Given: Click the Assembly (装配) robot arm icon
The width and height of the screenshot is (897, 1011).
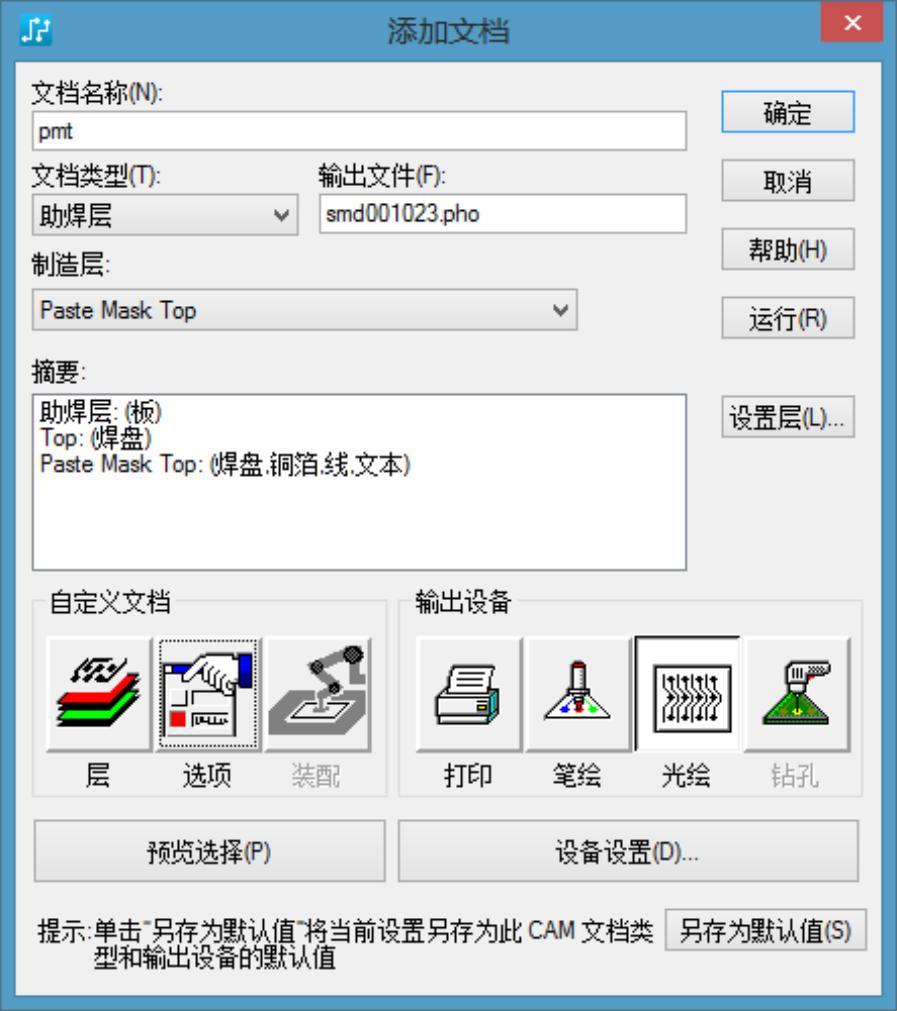Looking at the screenshot, I should pyautogui.click(x=318, y=694).
